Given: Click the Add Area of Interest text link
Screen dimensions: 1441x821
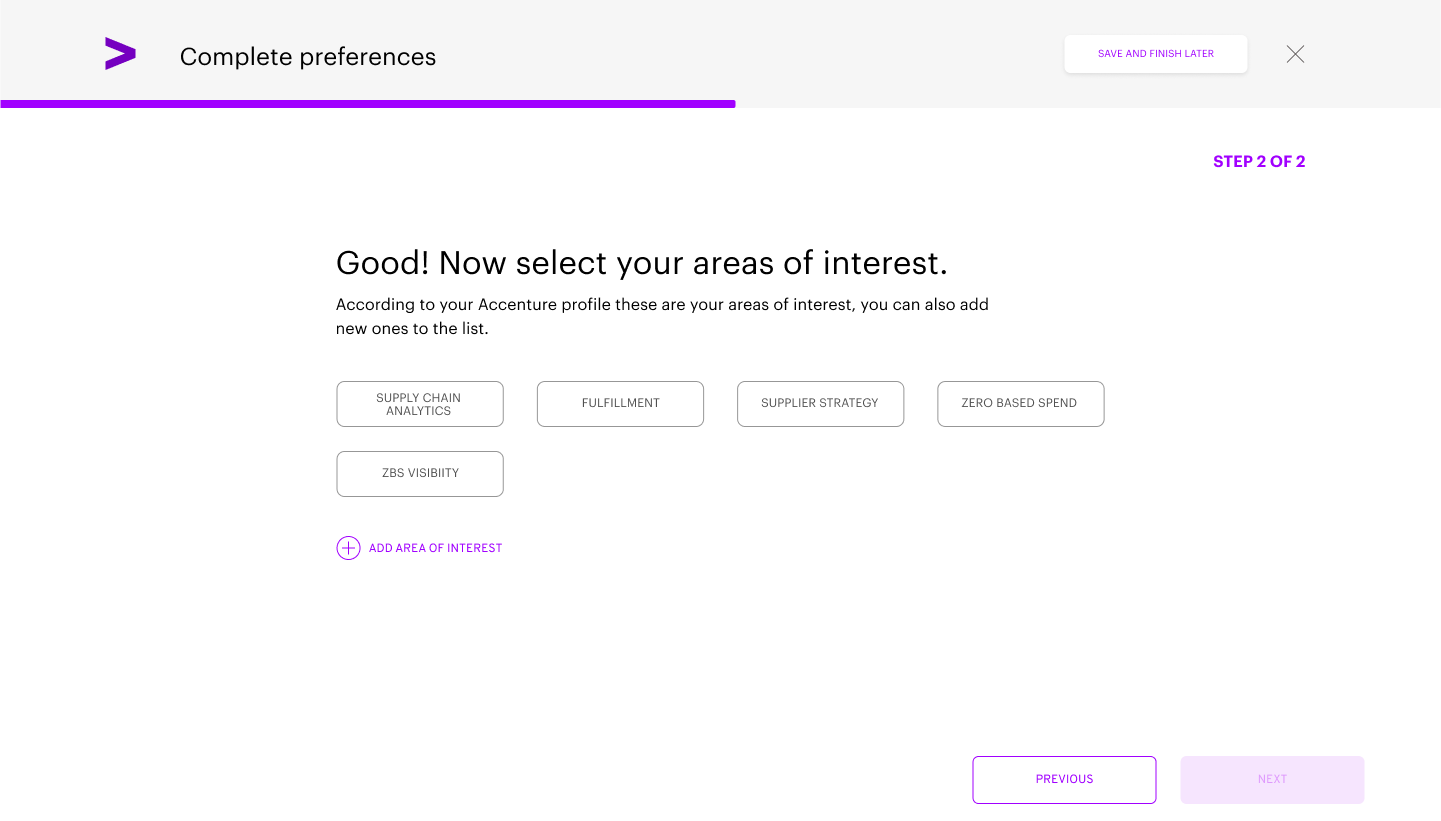Looking at the screenshot, I should [x=435, y=548].
